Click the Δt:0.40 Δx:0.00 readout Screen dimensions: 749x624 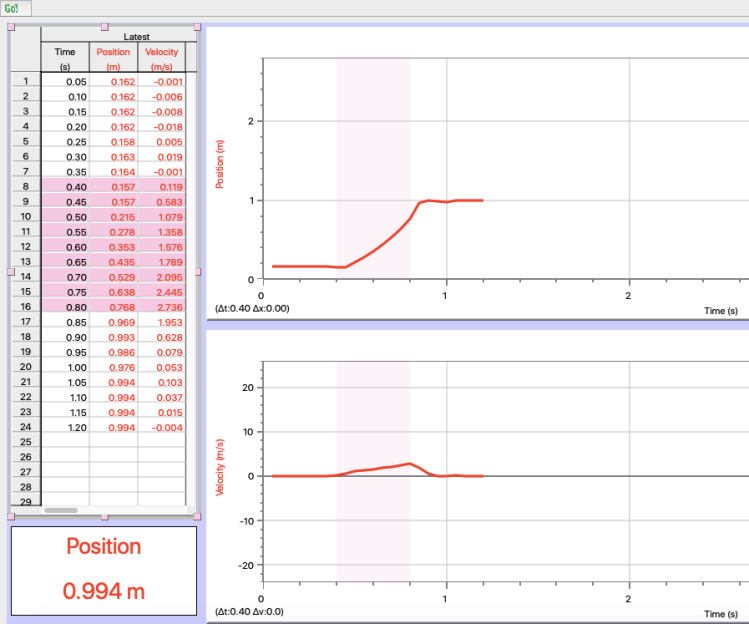(x=252, y=309)
